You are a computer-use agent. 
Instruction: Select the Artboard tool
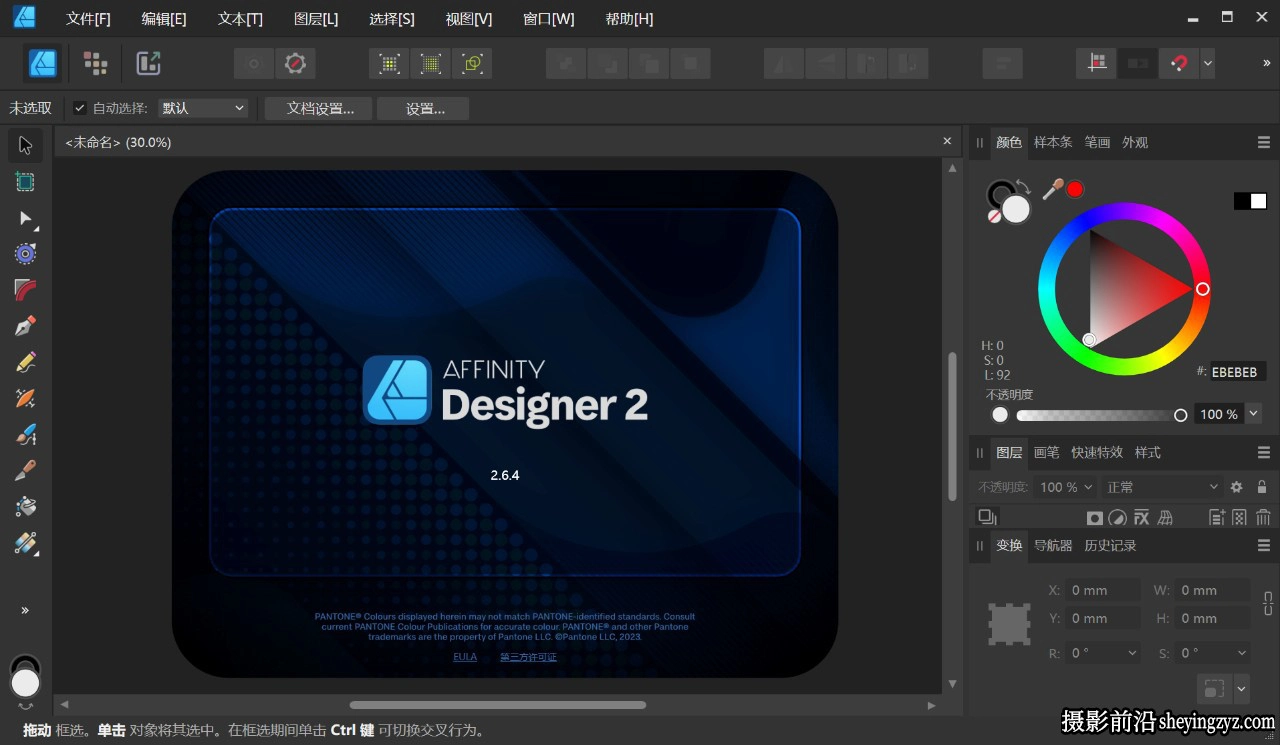coord(25,182)
